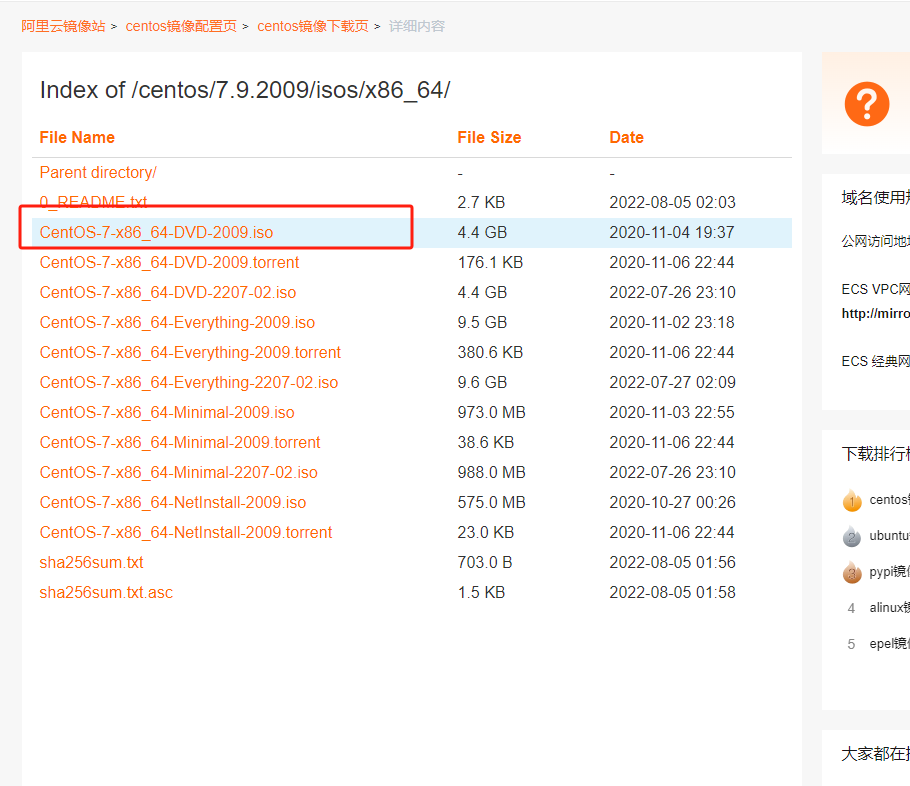910x786 pixels.
Task: Download CentOS-7-x86_64-Minimal-2009.iso
Action: (x=167, y=412)
